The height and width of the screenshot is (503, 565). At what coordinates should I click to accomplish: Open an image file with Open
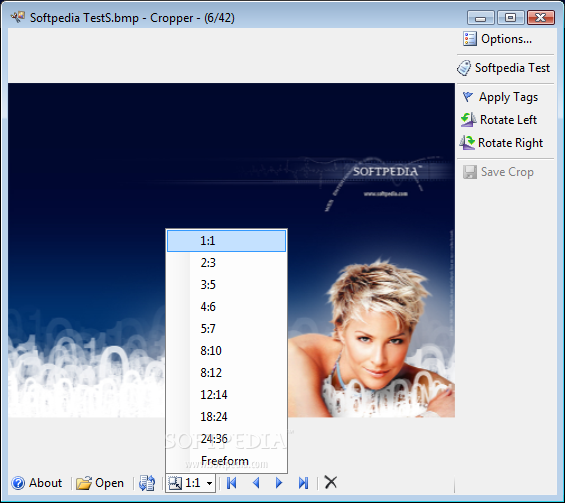pos(100,483)
